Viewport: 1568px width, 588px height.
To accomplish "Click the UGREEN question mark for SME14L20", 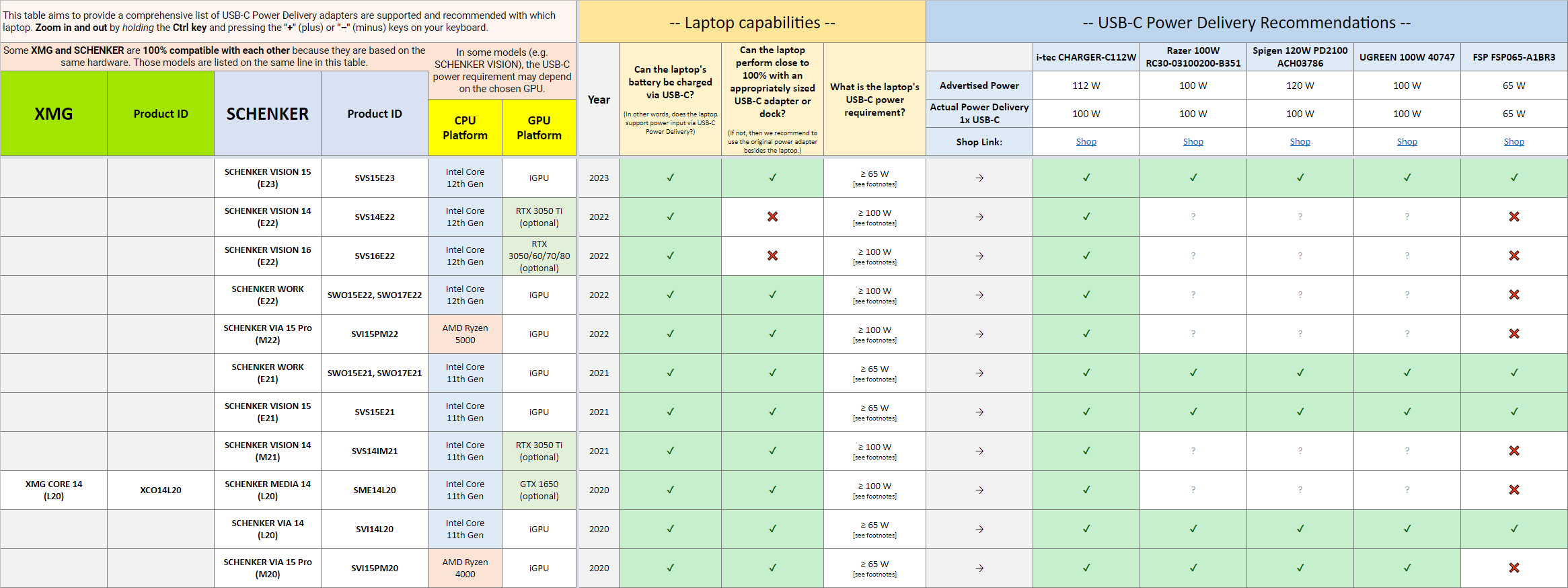I will tap(1407, 490).
